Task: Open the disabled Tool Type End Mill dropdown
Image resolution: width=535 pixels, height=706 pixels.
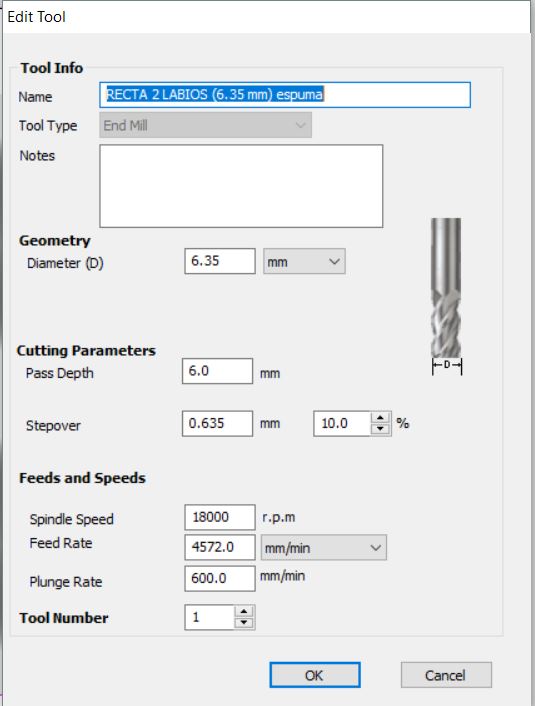Action: [205, 125]
